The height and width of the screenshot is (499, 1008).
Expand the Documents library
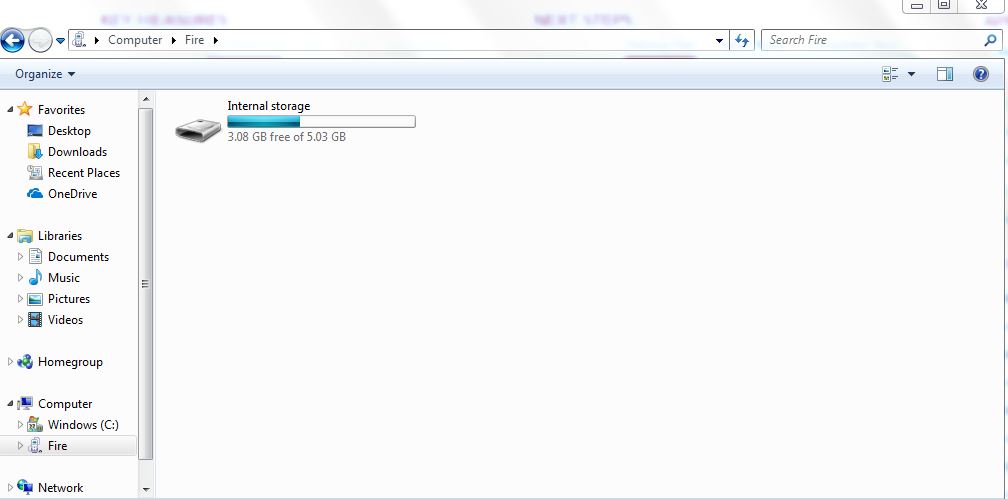[x=20, y=257]
